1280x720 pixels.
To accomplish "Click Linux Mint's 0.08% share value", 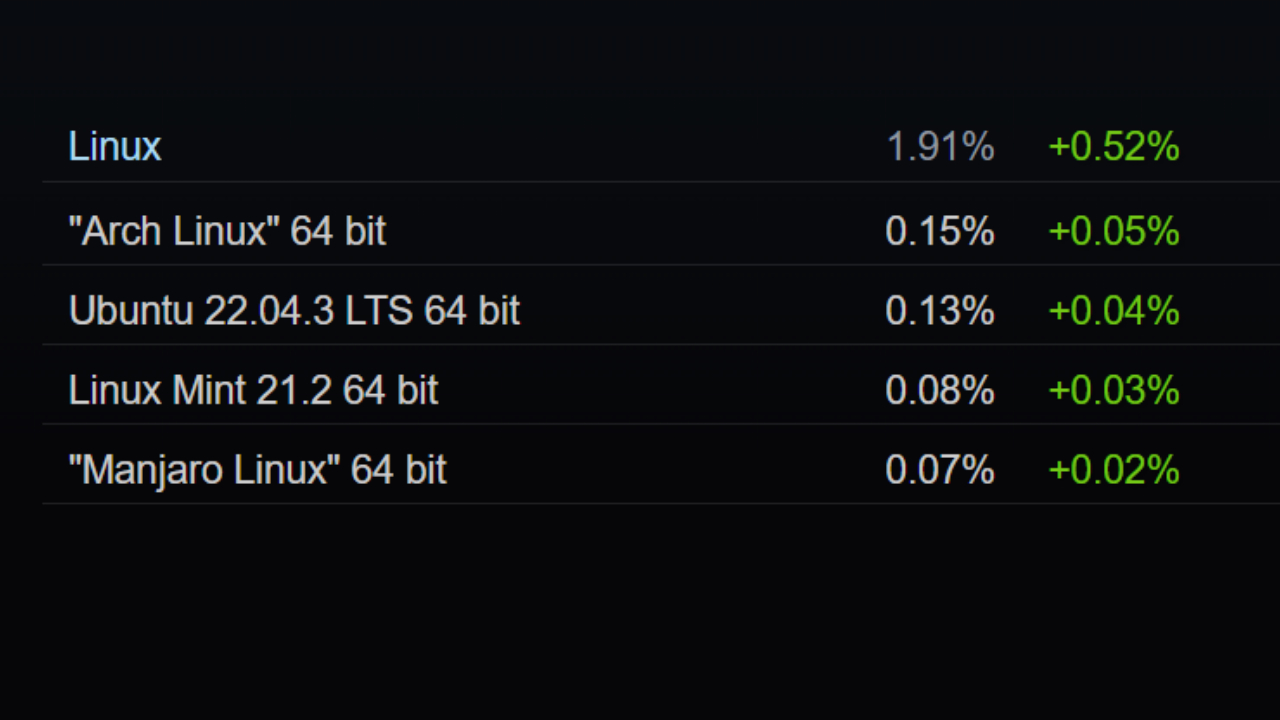I will (940, 389).
